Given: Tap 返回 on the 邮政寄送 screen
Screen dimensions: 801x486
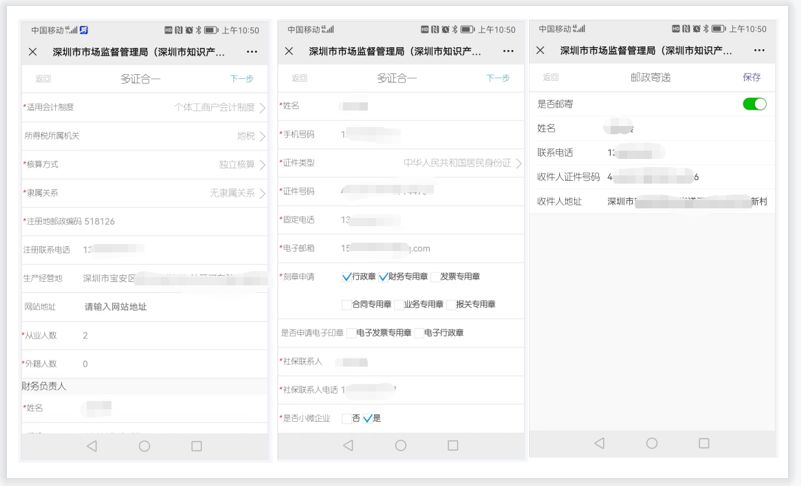Looking at the screenshot, I should pyautogui.click(x=551, y=77).
